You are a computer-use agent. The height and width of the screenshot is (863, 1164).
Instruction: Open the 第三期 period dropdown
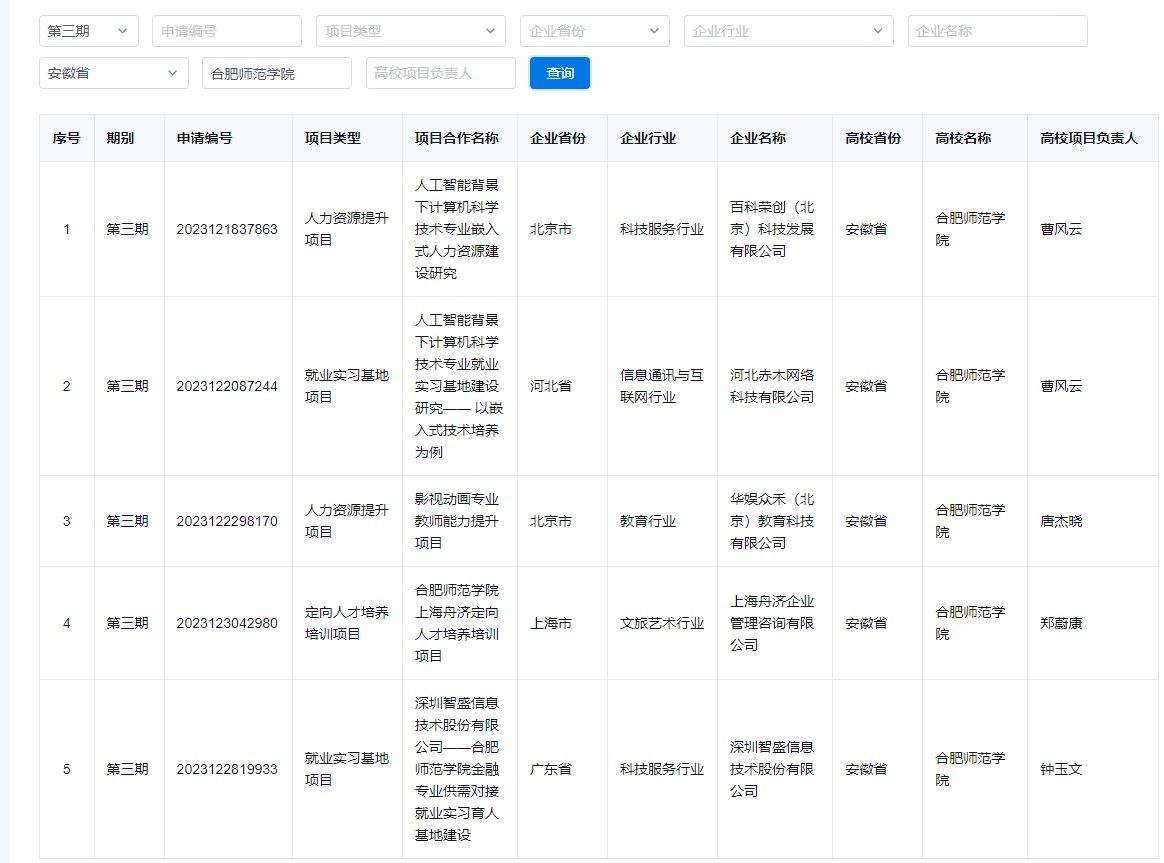pyautogui.click(x=88, y=31)
